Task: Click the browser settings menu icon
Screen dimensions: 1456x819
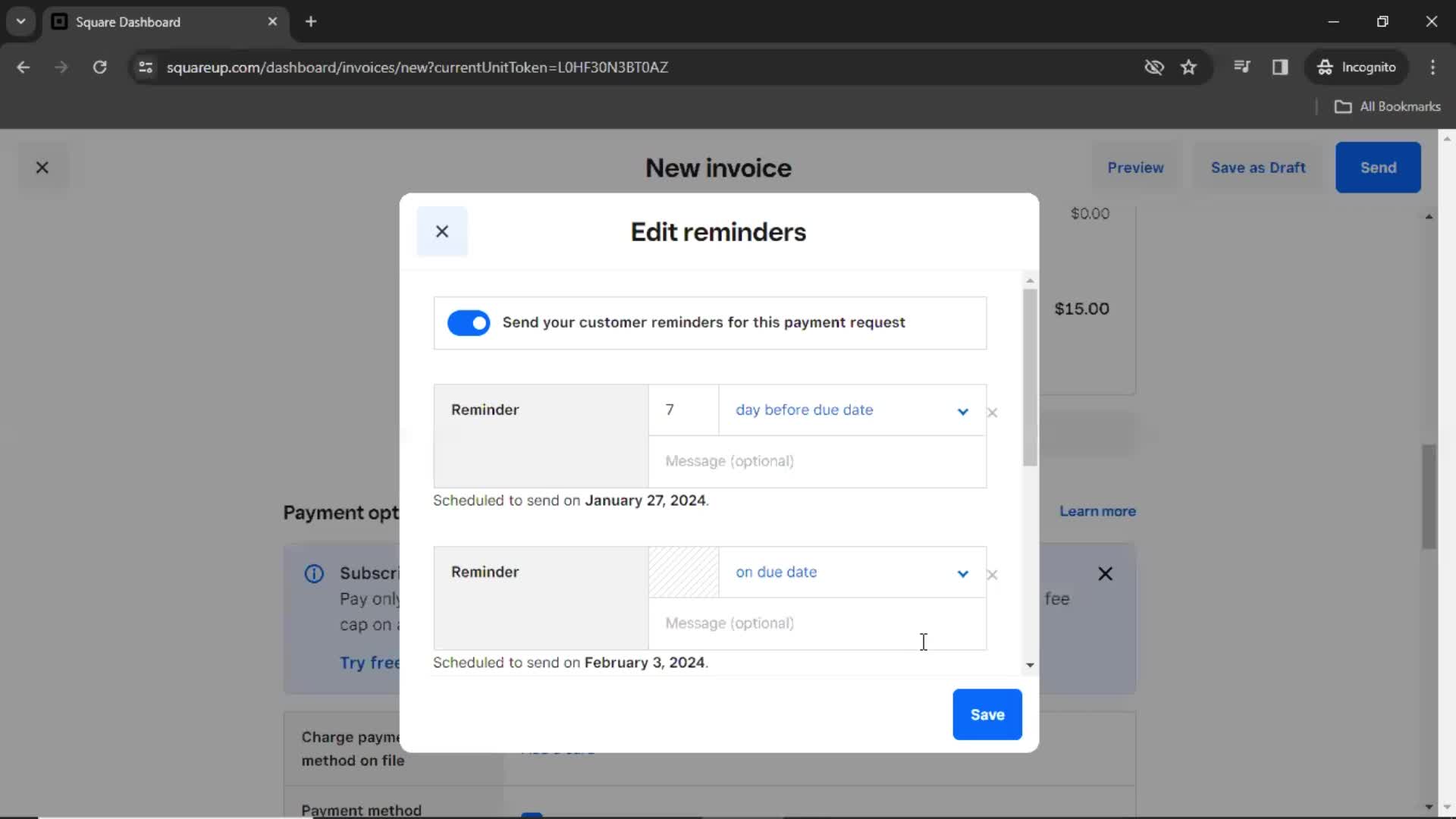Action: [1433, 67]
